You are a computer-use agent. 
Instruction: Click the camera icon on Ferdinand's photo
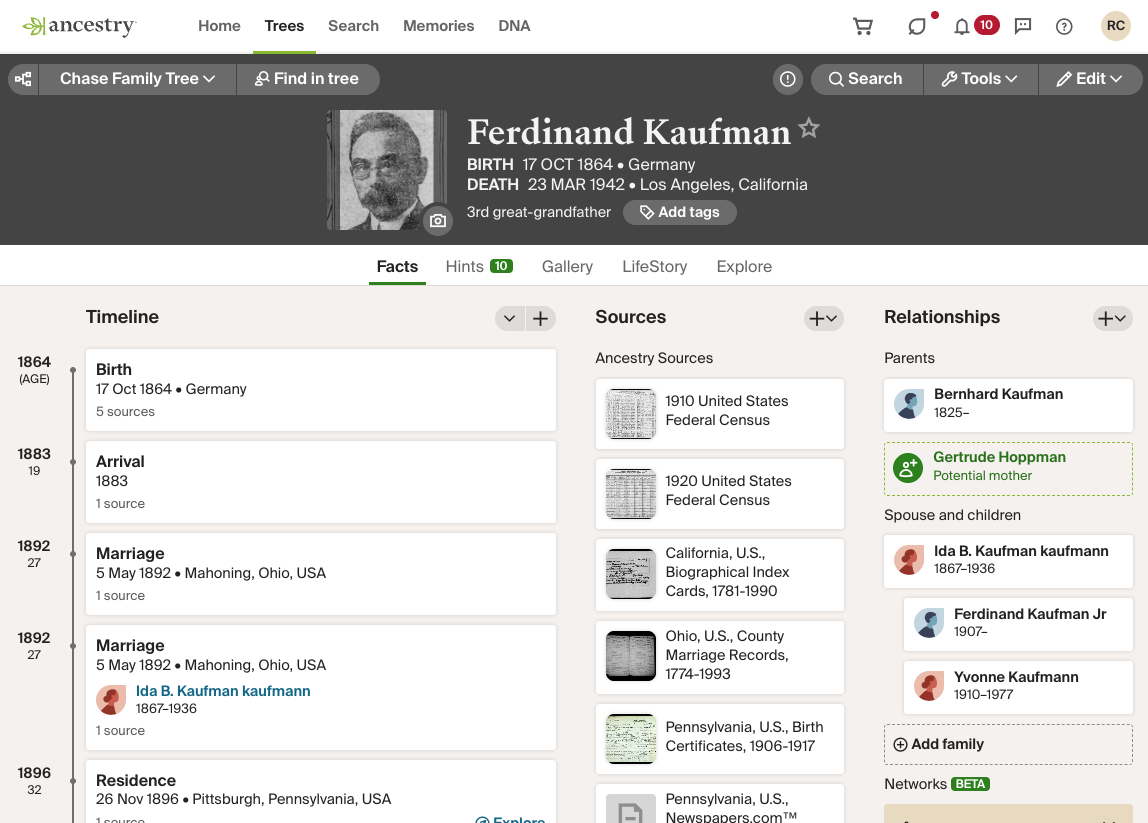pos(438,220)
